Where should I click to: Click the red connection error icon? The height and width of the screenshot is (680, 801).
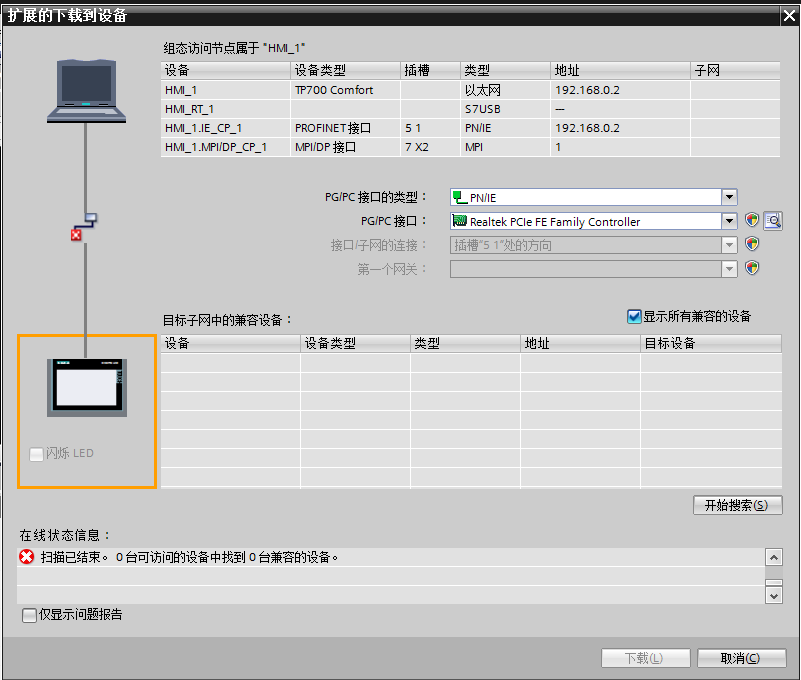tap(76, 235)
